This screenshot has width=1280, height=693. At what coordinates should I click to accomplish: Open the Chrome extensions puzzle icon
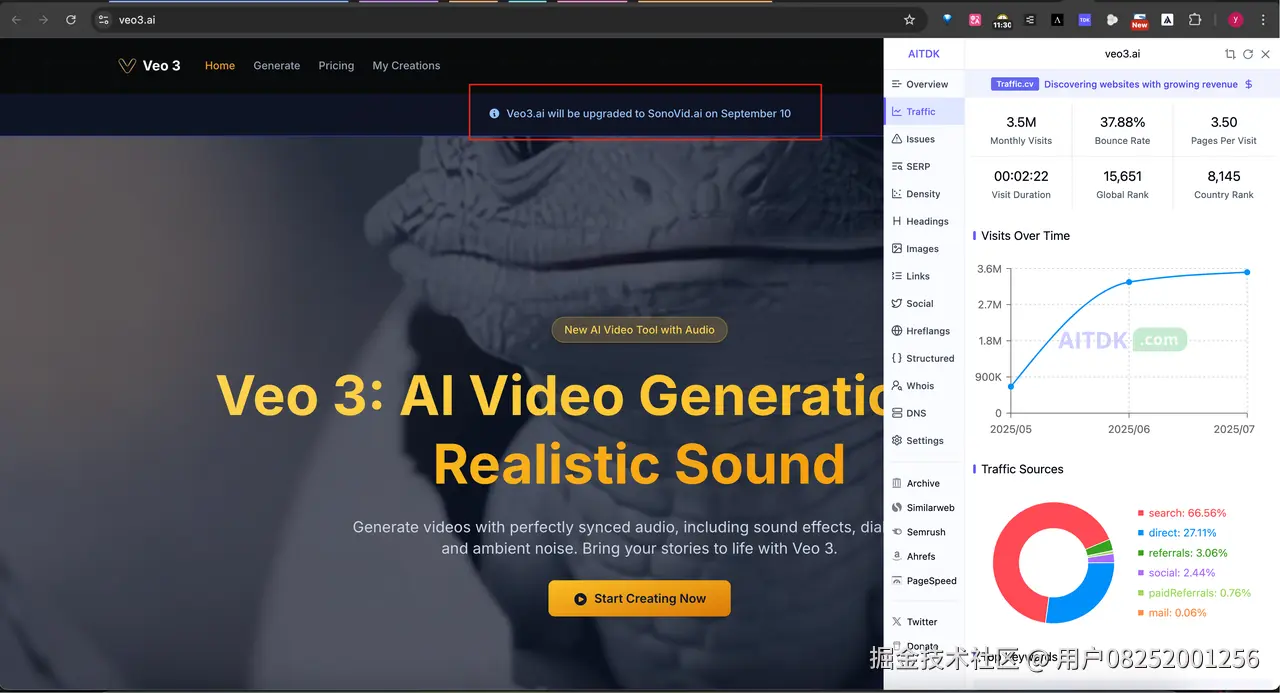click(1194, 20)
